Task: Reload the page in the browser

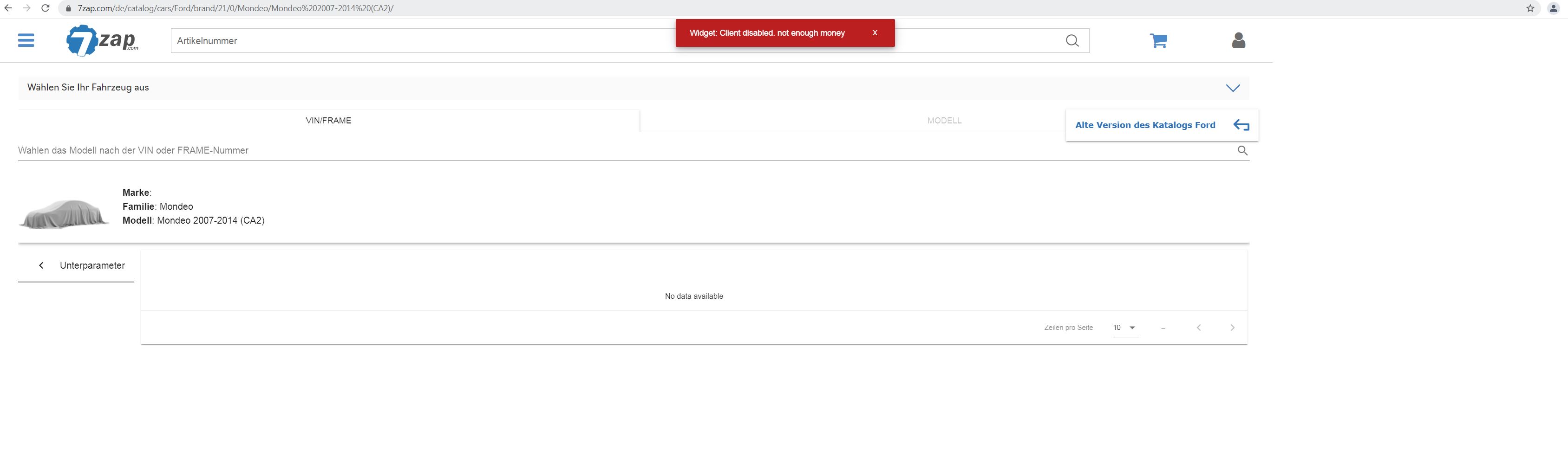Action: click(x=45, y=8)
